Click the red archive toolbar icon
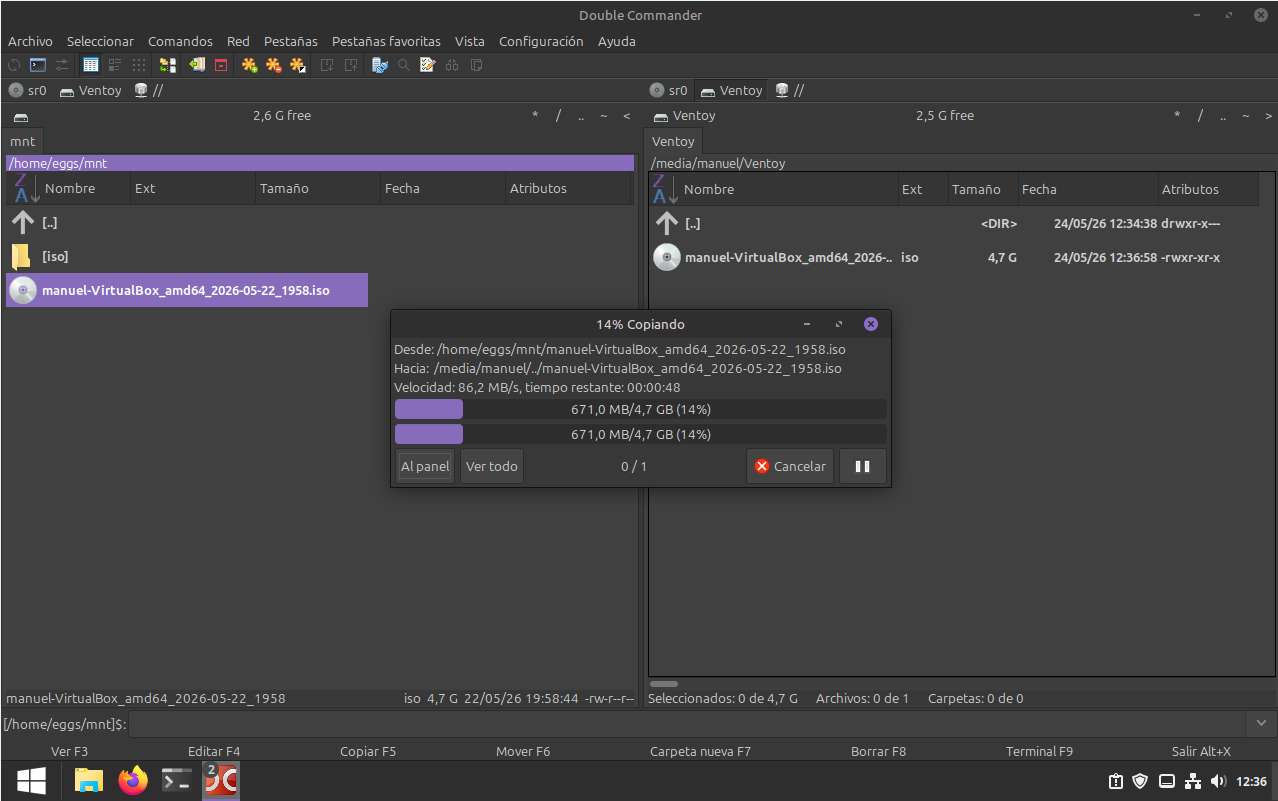This screenshot has height=801, width=1278. [221, 65]
